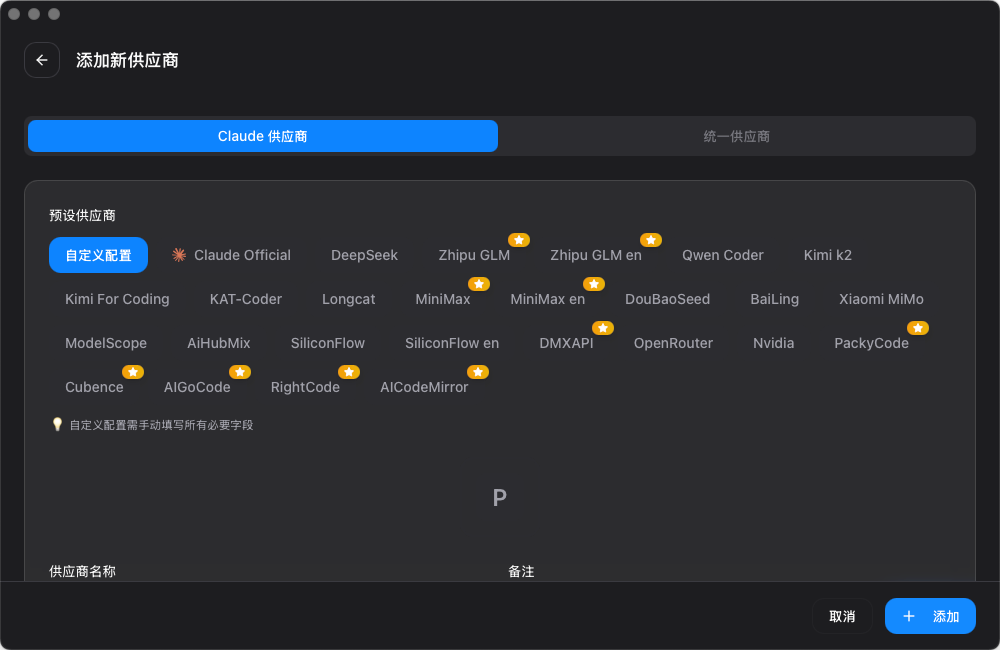Choose MiniMax preset
The height and width of the screenshot is (650, 1000).
point(443,299)
